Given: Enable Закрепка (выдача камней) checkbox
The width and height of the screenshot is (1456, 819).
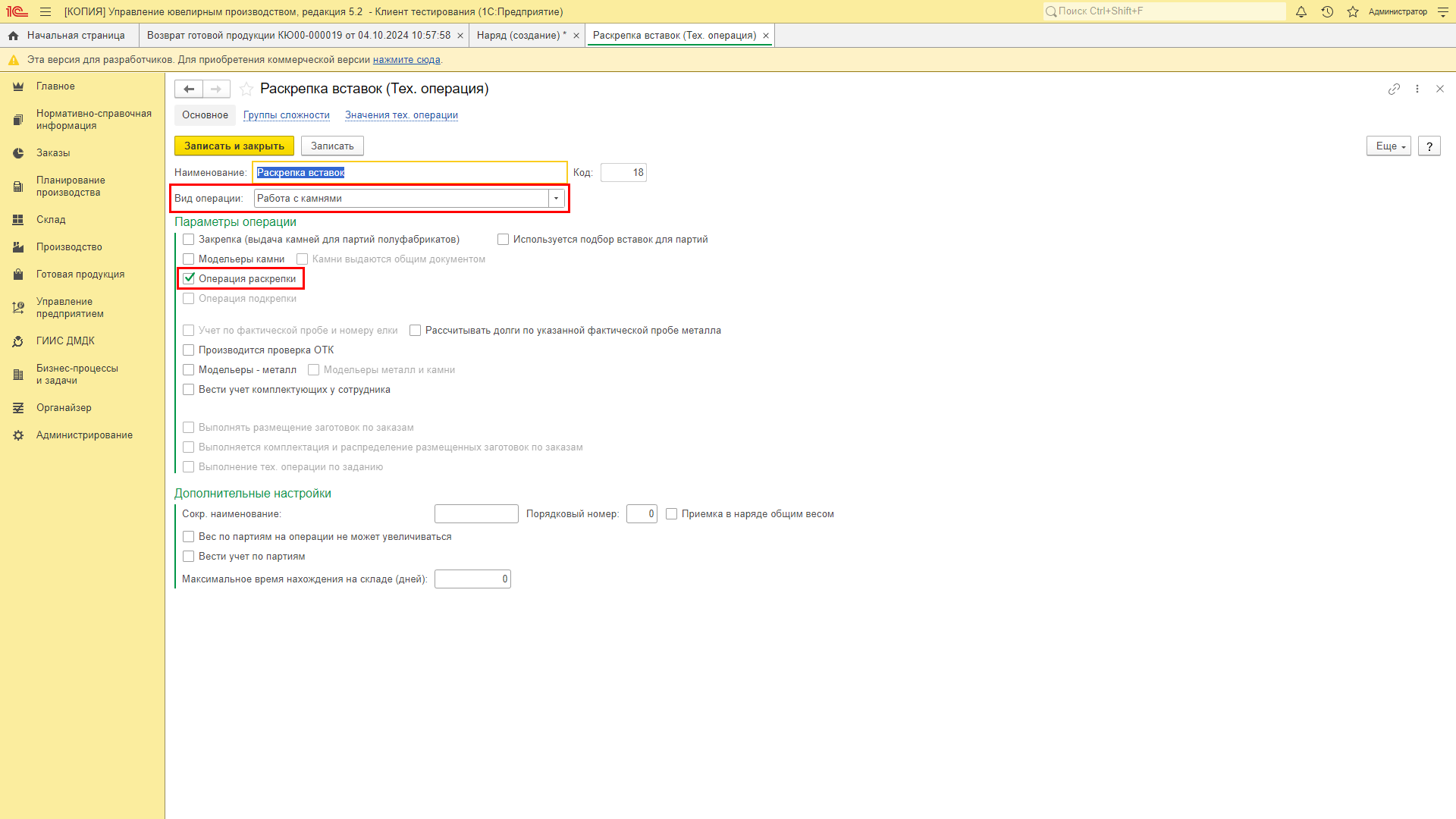Looking at the screenshot, I should tap(189, 240).
